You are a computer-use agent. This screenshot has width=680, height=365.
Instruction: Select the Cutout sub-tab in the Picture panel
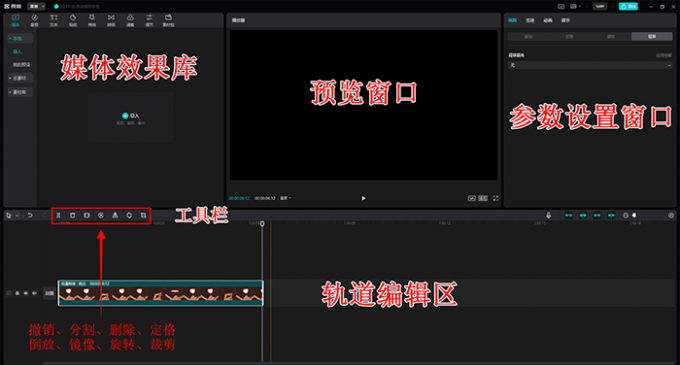coord(569,37)
